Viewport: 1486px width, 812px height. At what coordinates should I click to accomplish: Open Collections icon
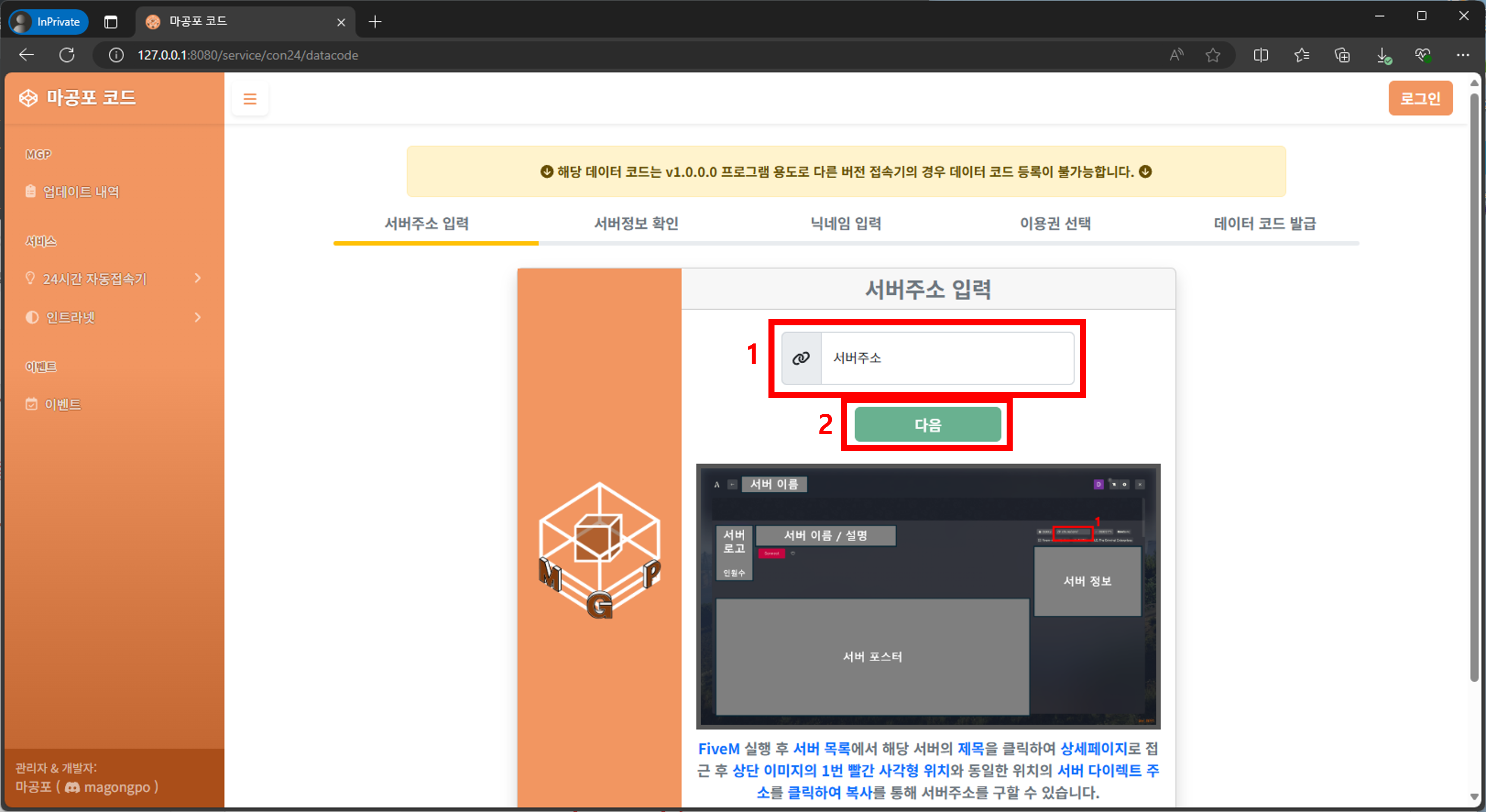coord(1342,55)
